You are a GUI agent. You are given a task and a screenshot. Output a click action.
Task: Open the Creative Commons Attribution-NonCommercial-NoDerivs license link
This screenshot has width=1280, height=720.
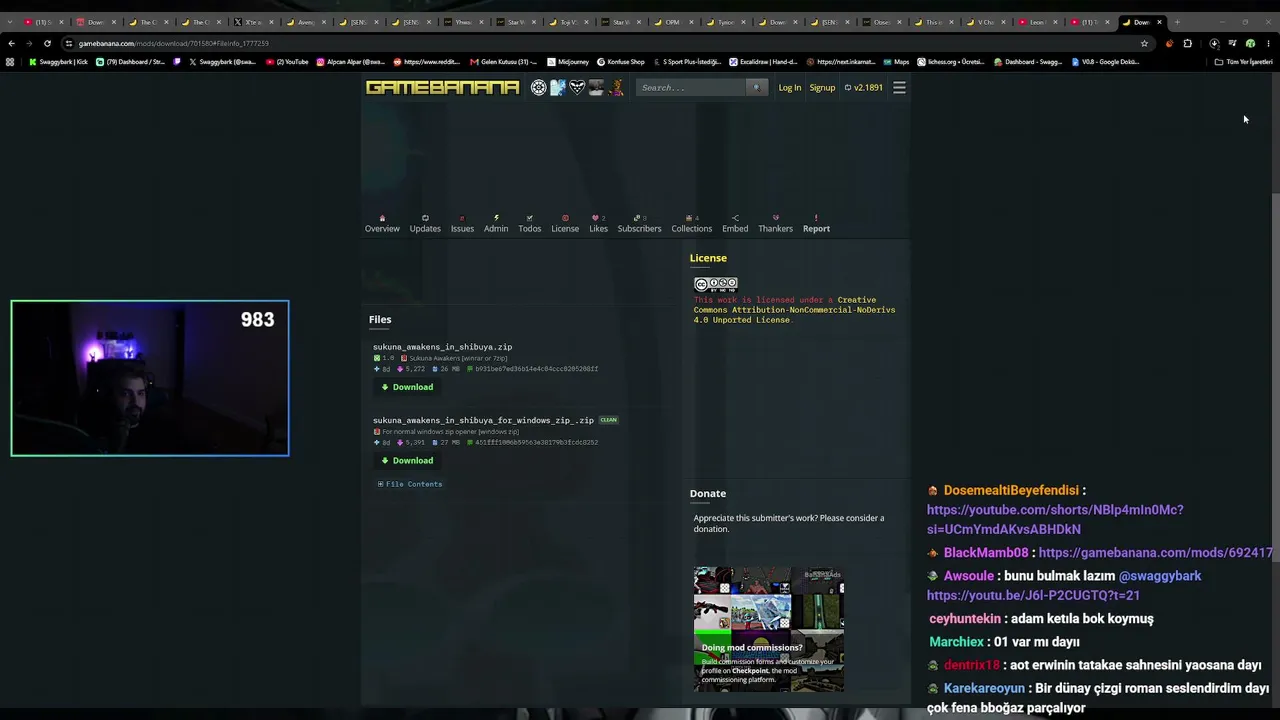(x=794, y=310)
